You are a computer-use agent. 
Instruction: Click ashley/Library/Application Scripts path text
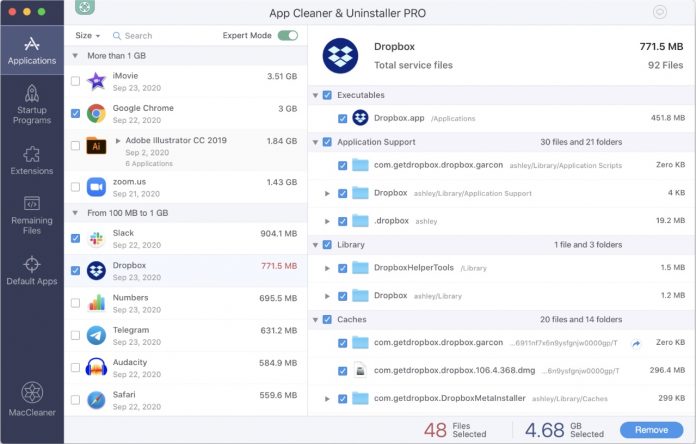[x=566, y=166]
